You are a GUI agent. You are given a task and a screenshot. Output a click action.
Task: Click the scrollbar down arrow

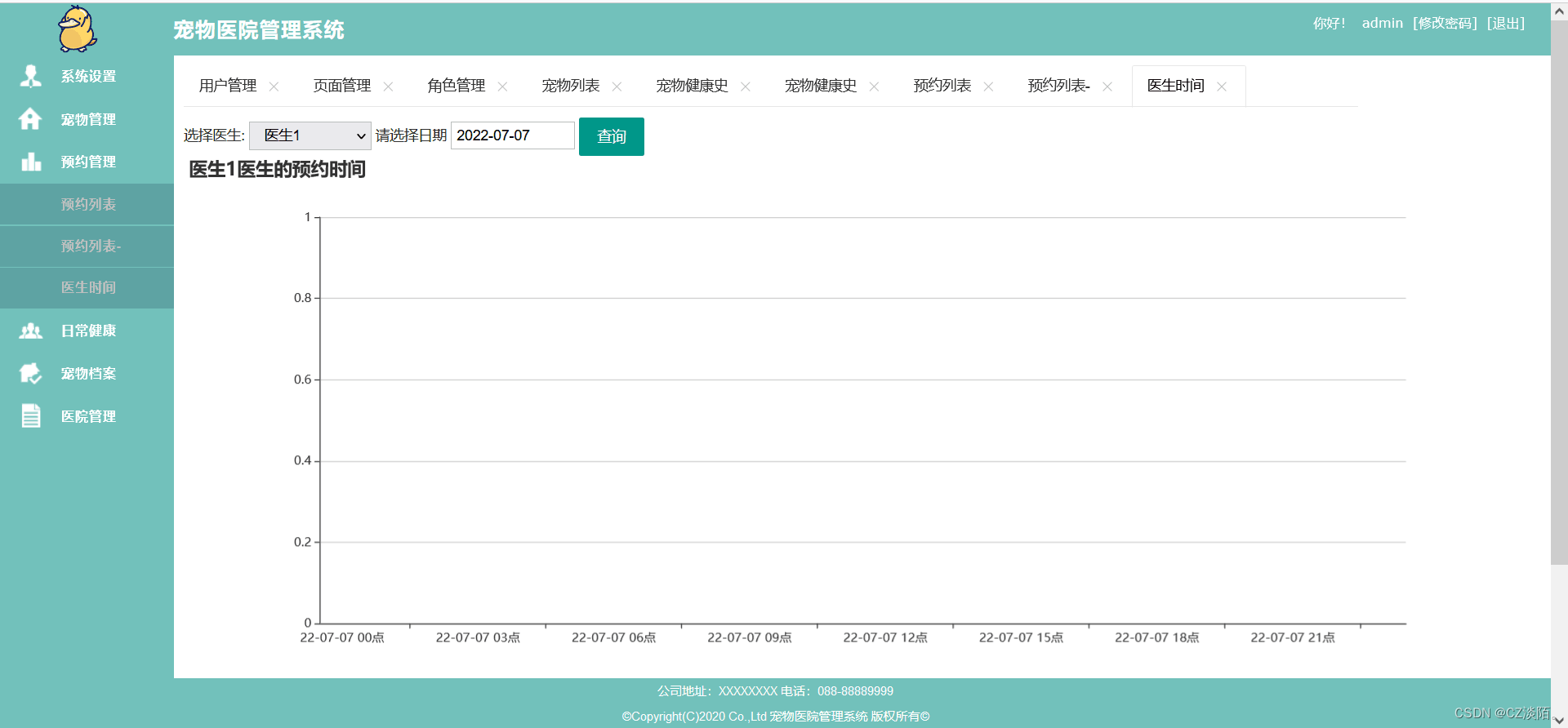[1559, 719]
